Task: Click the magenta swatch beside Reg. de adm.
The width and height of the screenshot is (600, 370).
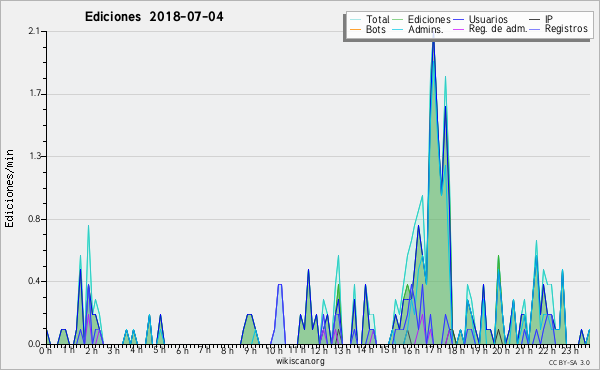Action: [458, 29]
